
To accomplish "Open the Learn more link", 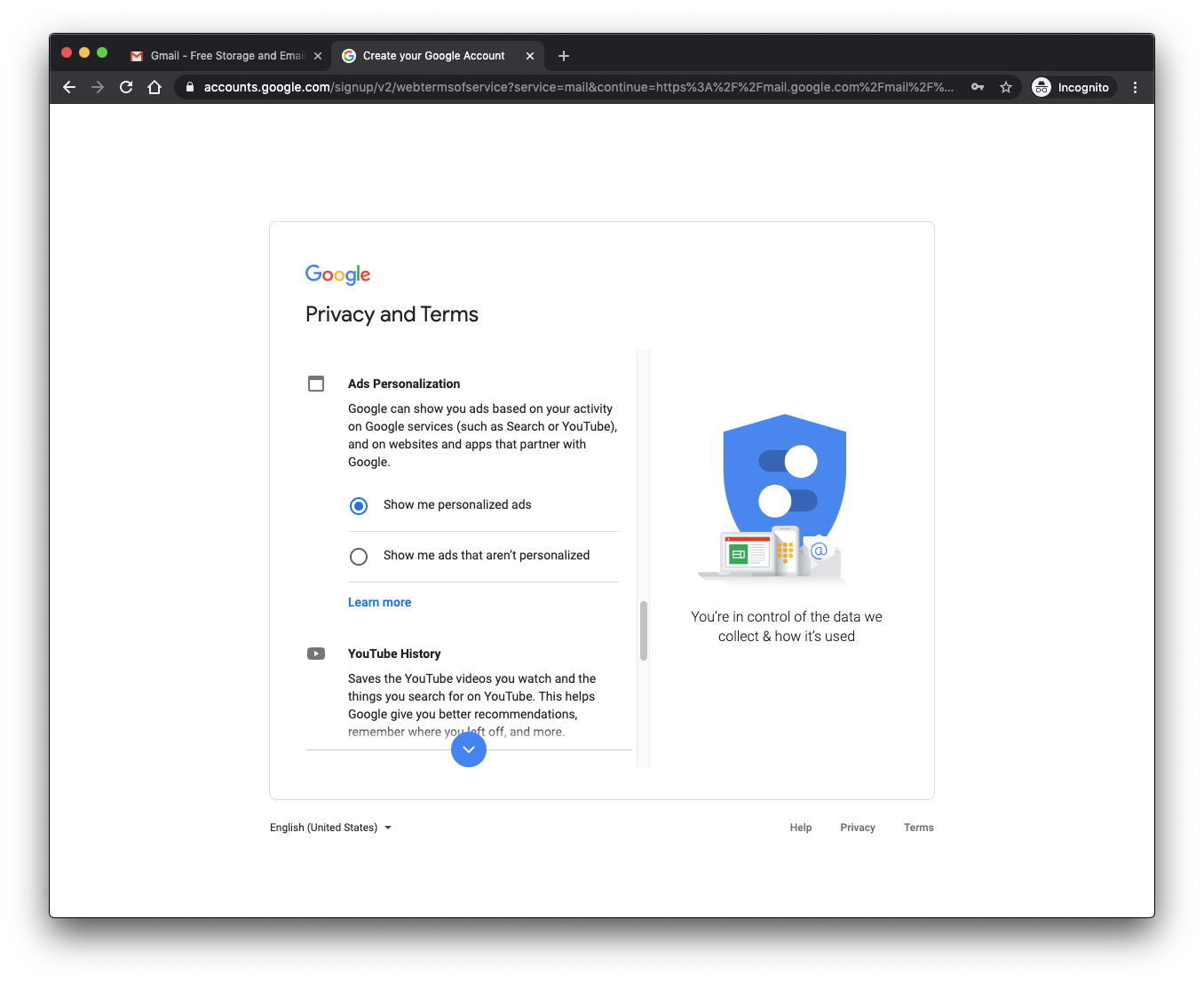I will pyautogui.click(x=379, y=602).
